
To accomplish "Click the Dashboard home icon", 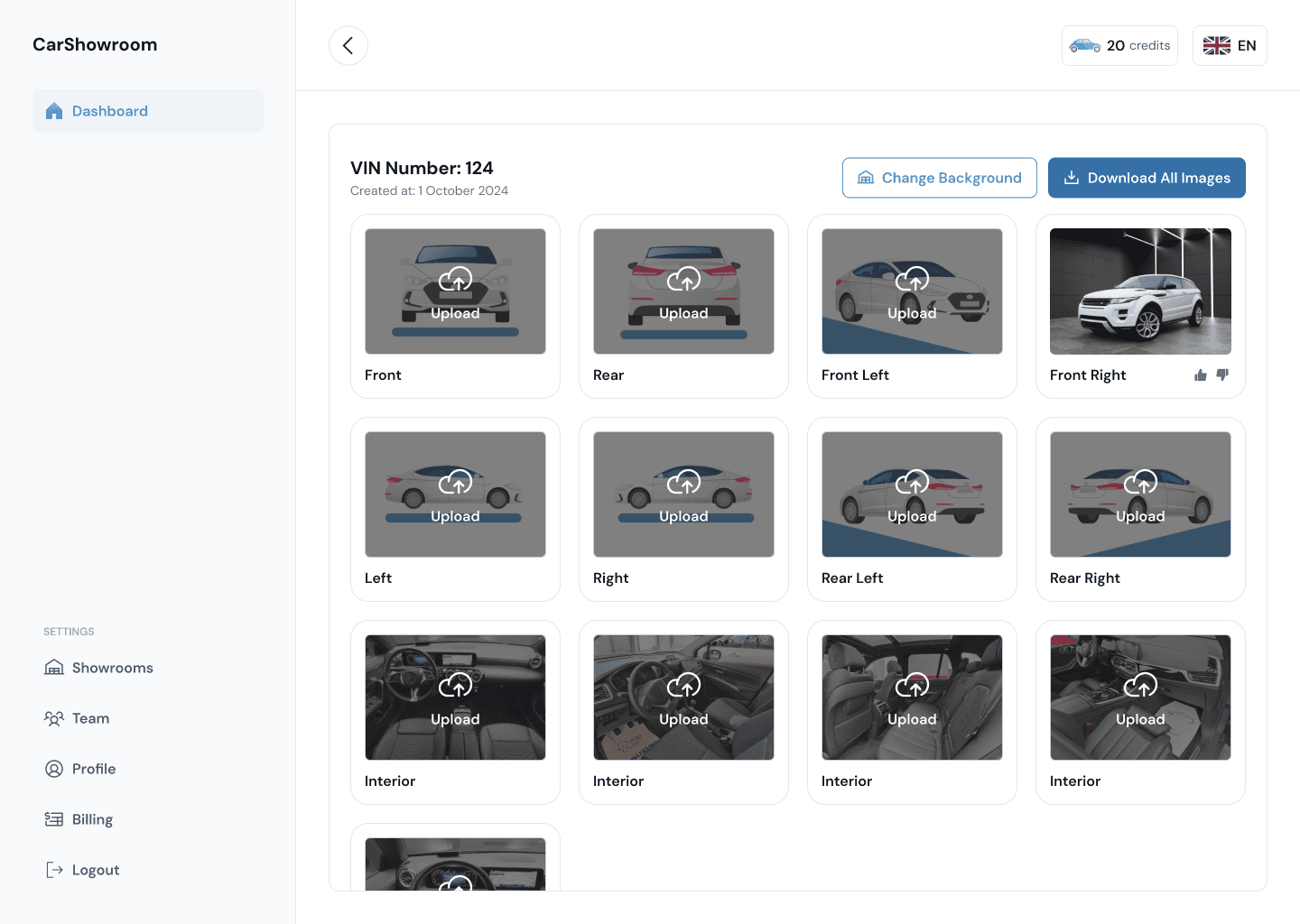I will pos(54,111).
